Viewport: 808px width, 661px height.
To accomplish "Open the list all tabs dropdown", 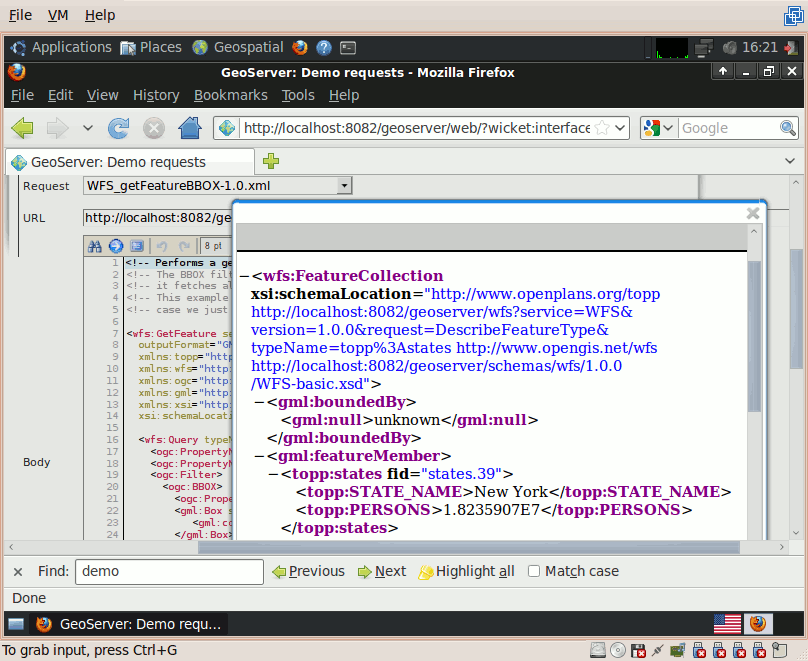I will (789, 161).
